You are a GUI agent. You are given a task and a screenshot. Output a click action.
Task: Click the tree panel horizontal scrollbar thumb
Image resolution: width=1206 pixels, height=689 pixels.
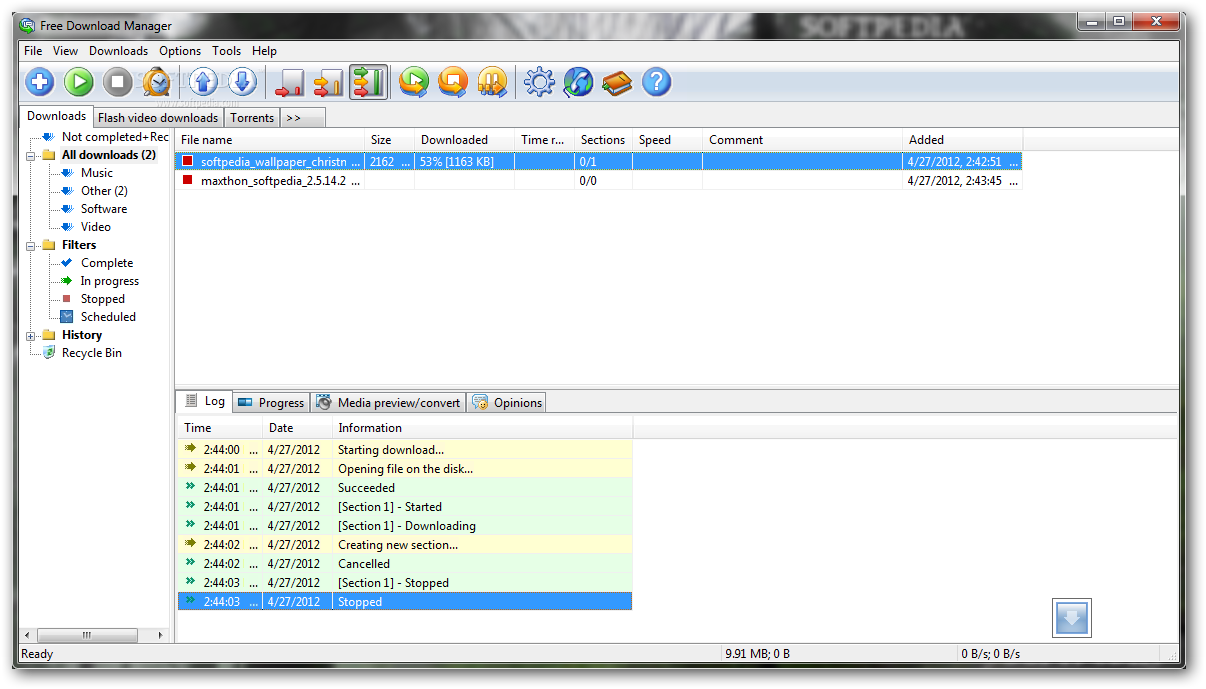(x=88, y=635)
